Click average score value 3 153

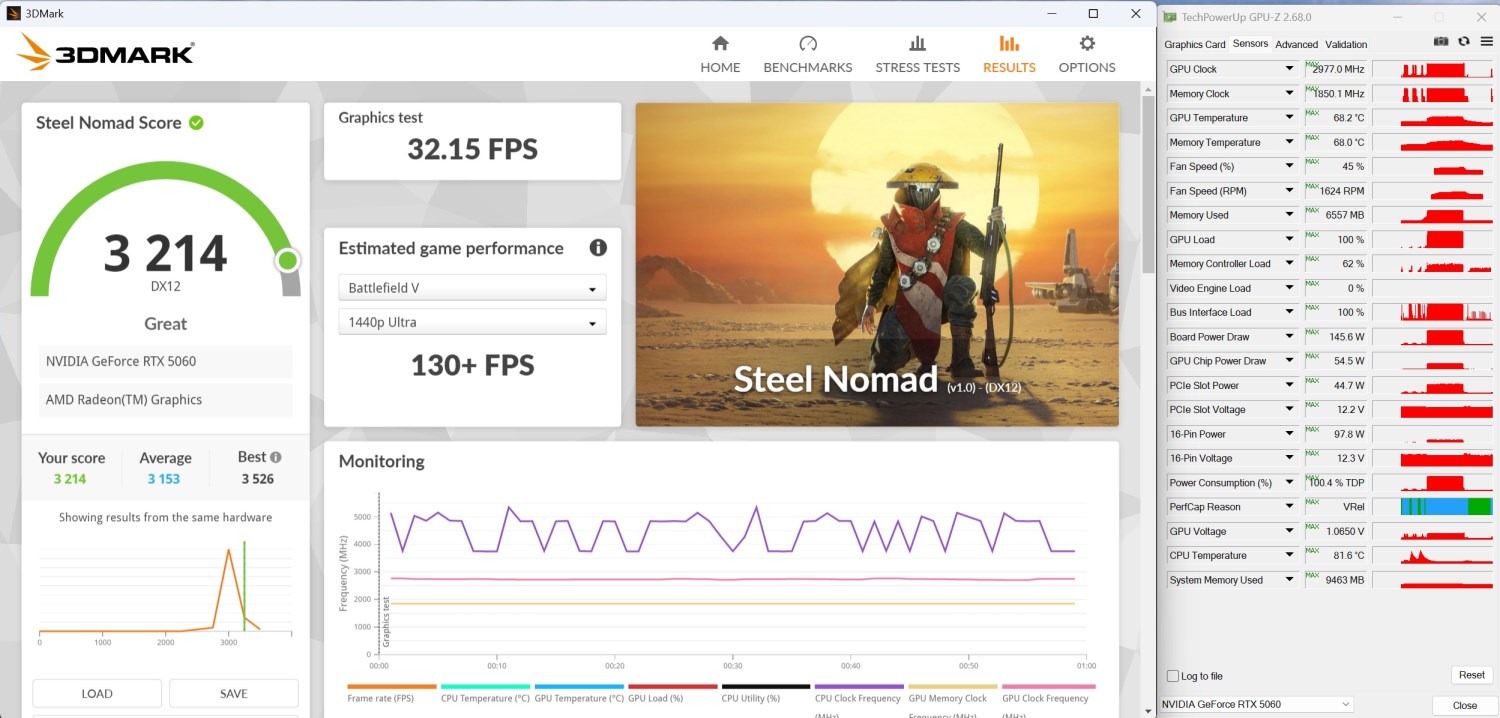(164, 479)
